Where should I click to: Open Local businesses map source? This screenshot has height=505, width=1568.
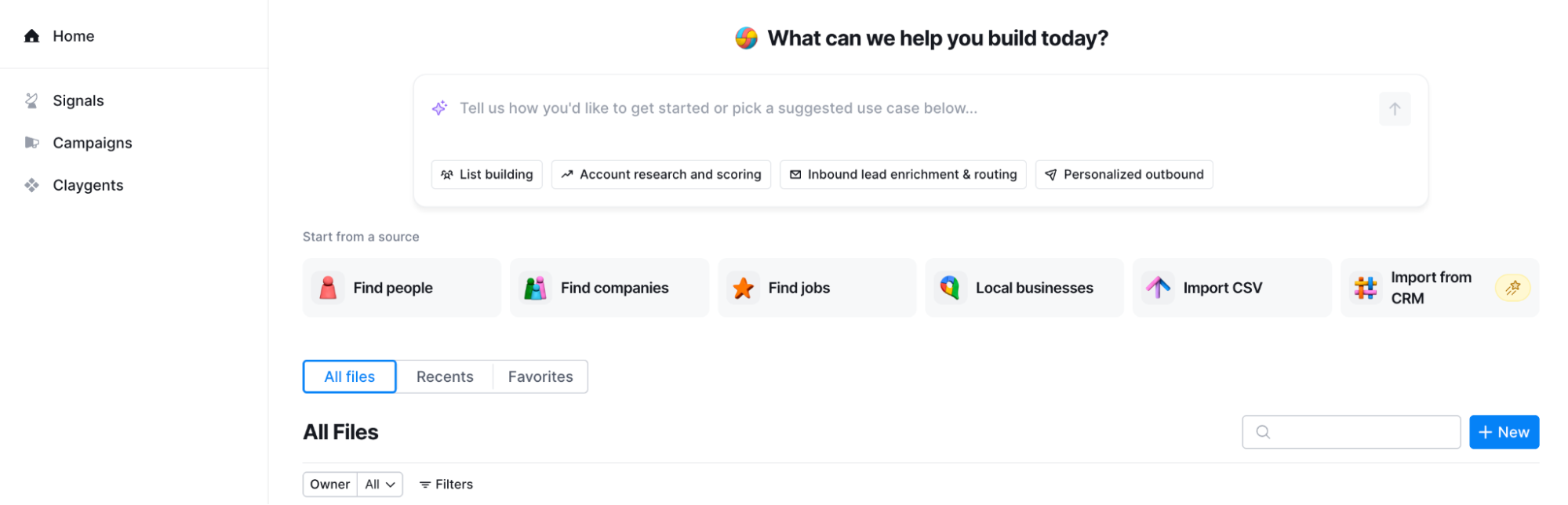coord(1024,288)
